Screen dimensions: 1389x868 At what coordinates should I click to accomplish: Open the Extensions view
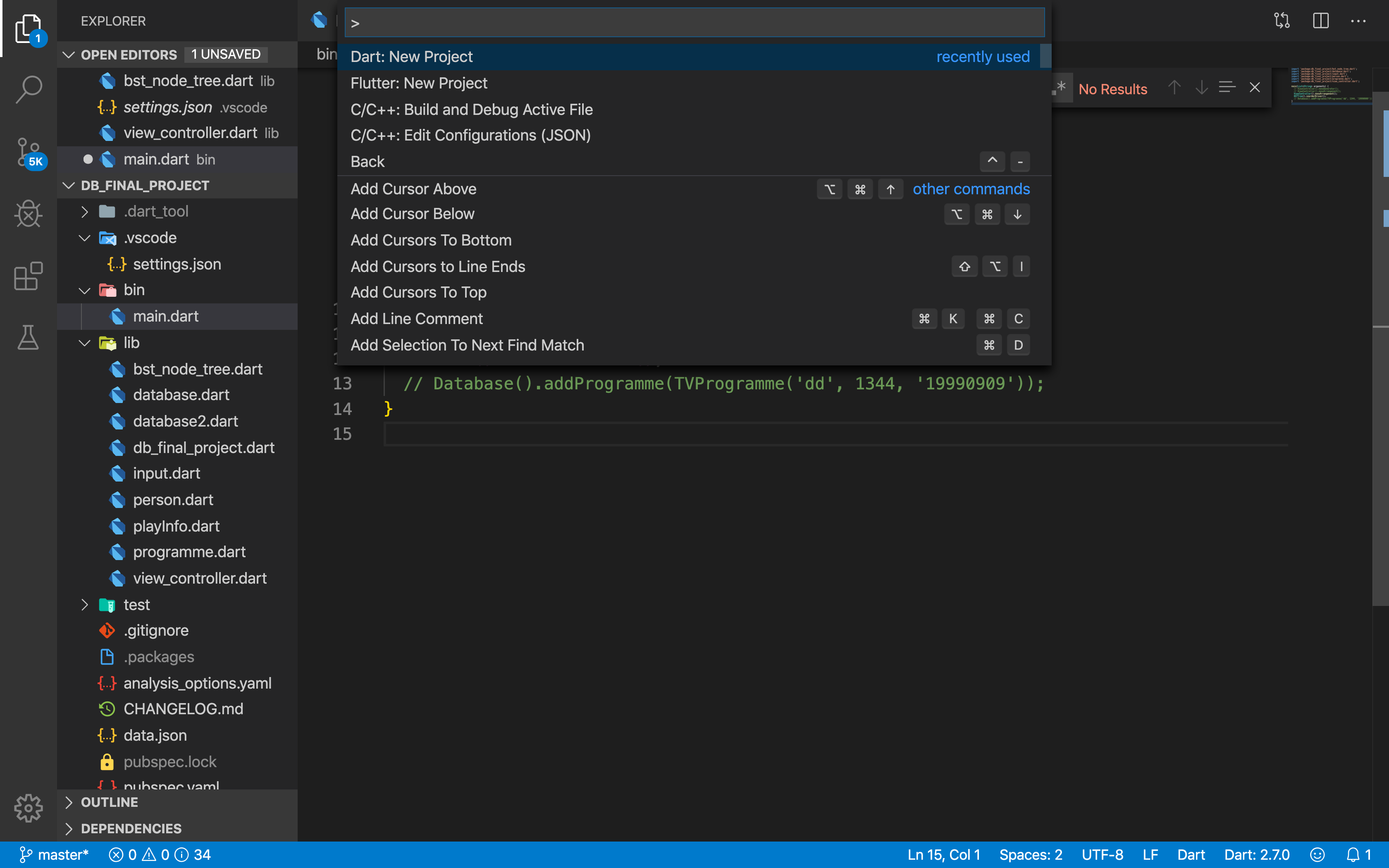point(28,276)
